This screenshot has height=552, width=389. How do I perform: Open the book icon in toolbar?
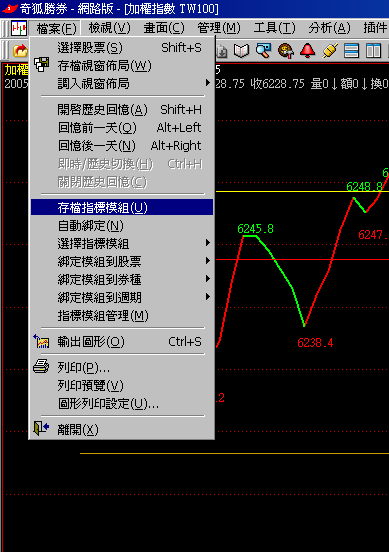(241, 51)
